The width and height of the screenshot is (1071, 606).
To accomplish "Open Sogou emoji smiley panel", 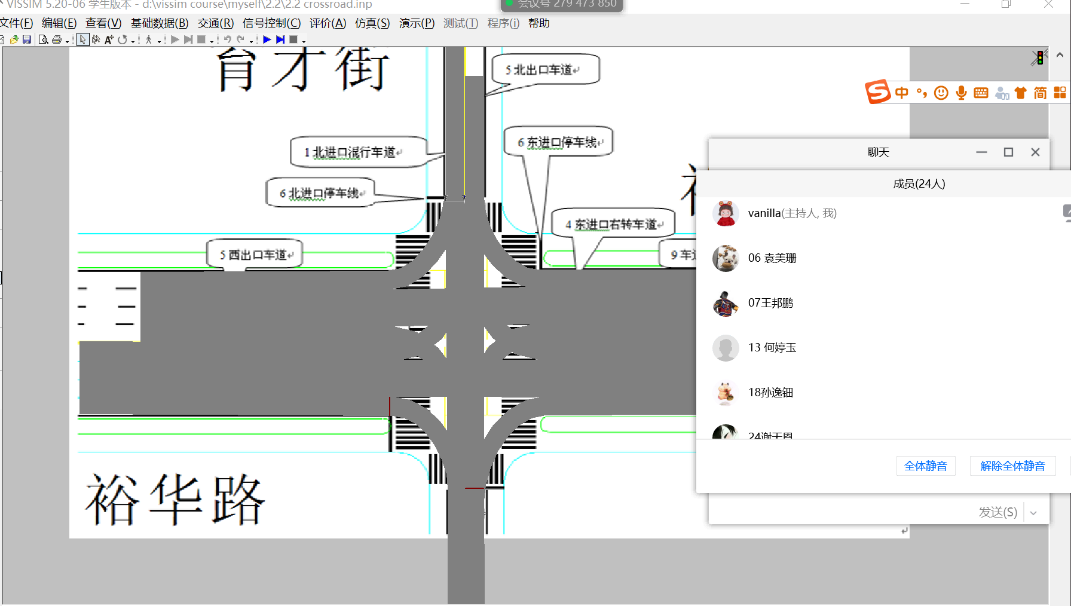I will tap(941, 93).
